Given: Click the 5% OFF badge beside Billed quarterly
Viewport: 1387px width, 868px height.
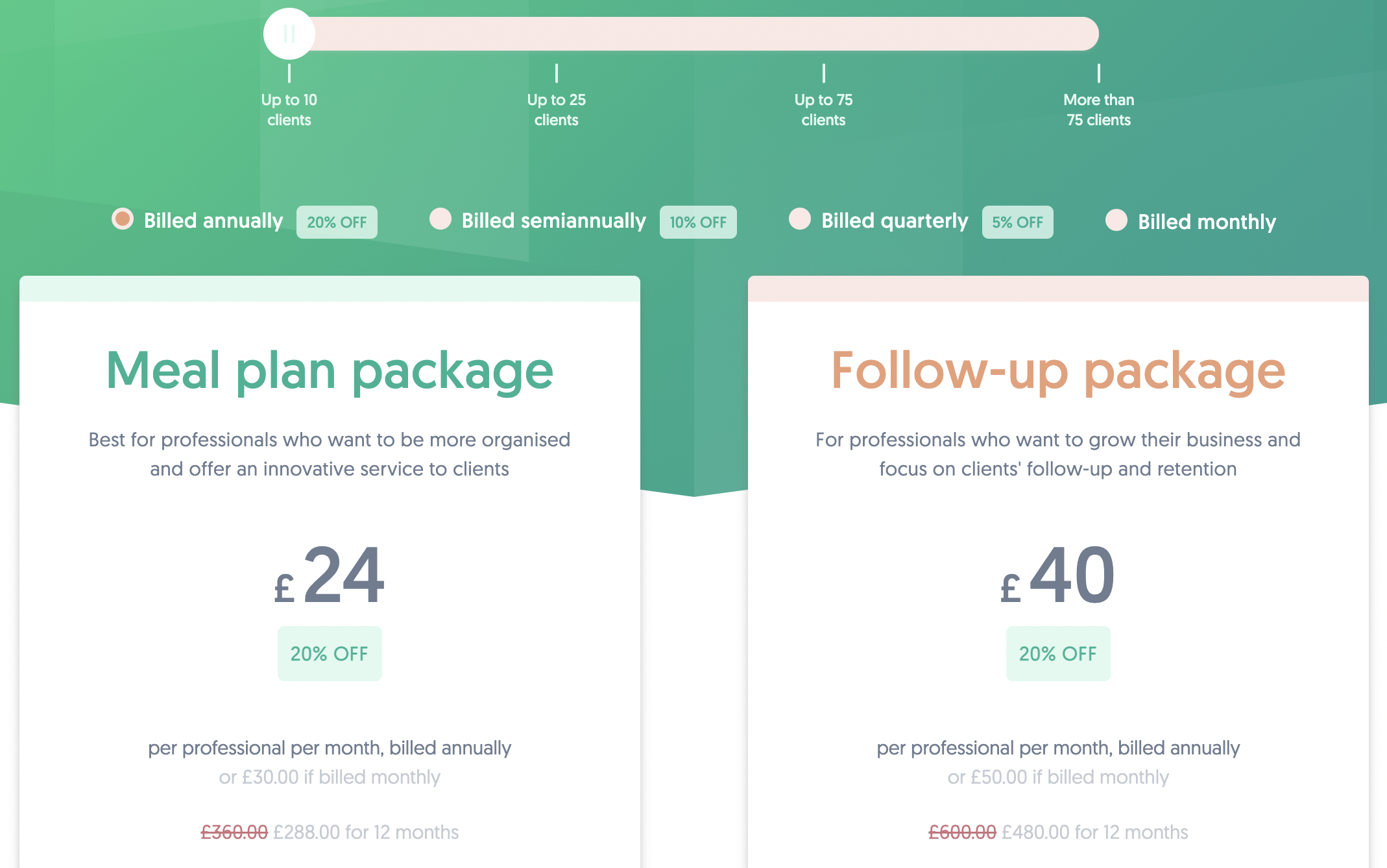Looking at the screenshot, I should (x=1017, y=222).
